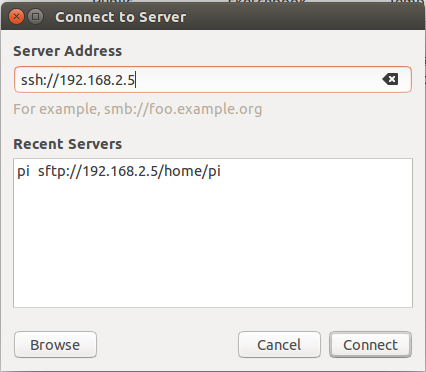This screenshot has height=372, width=426.
Task: Click blank space right of entered address
Action: pyautogui.click(x=258, y=80)
